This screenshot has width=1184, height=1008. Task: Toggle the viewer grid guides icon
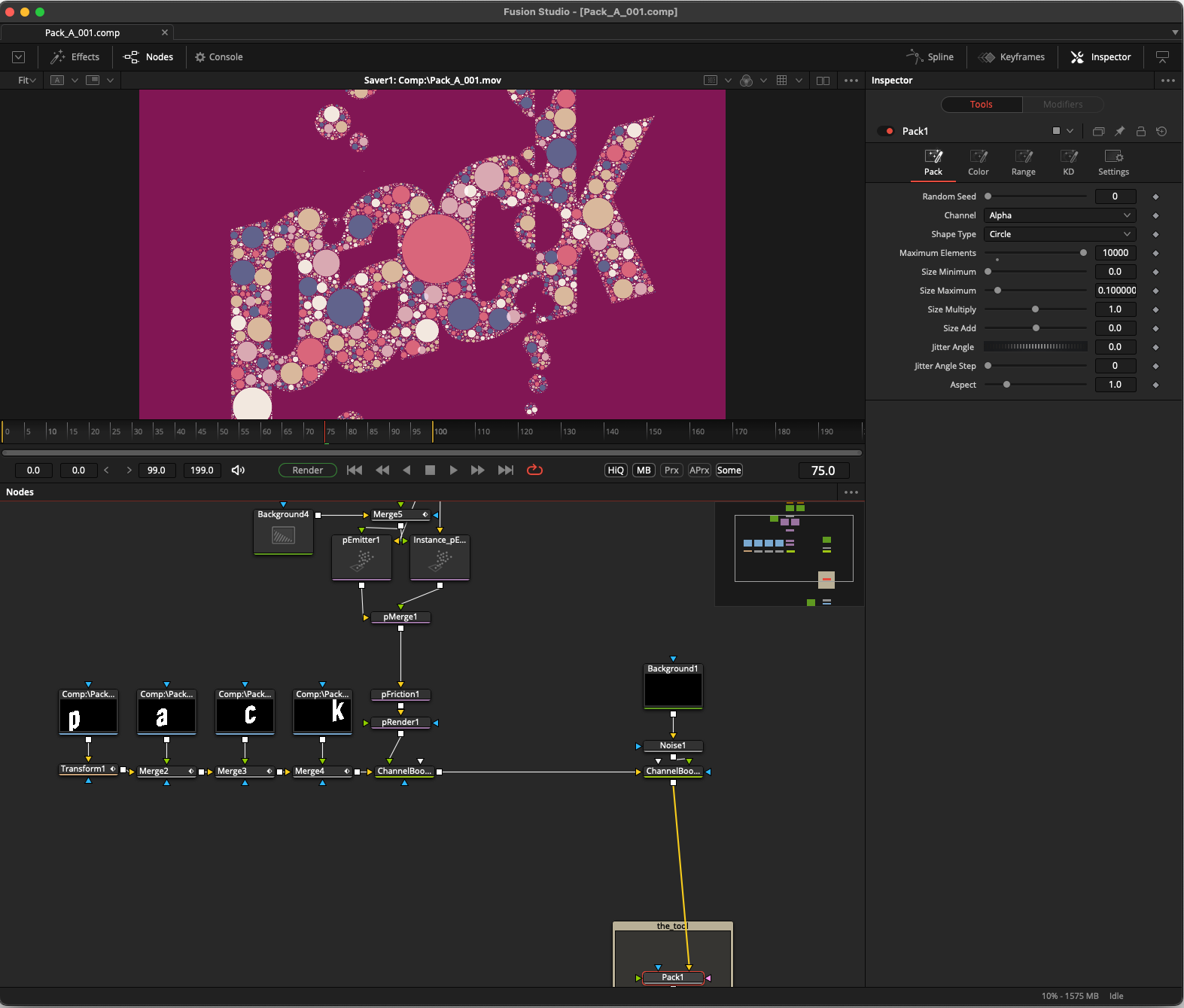coord(782,81)
